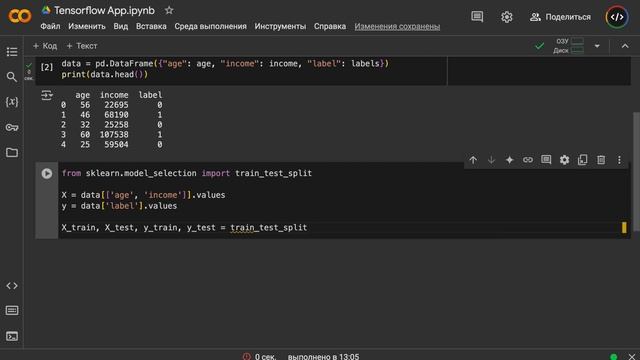This screenshot has width=640, height=360.
Task: Run the train_test_split cell
Action: click(47, 173)
